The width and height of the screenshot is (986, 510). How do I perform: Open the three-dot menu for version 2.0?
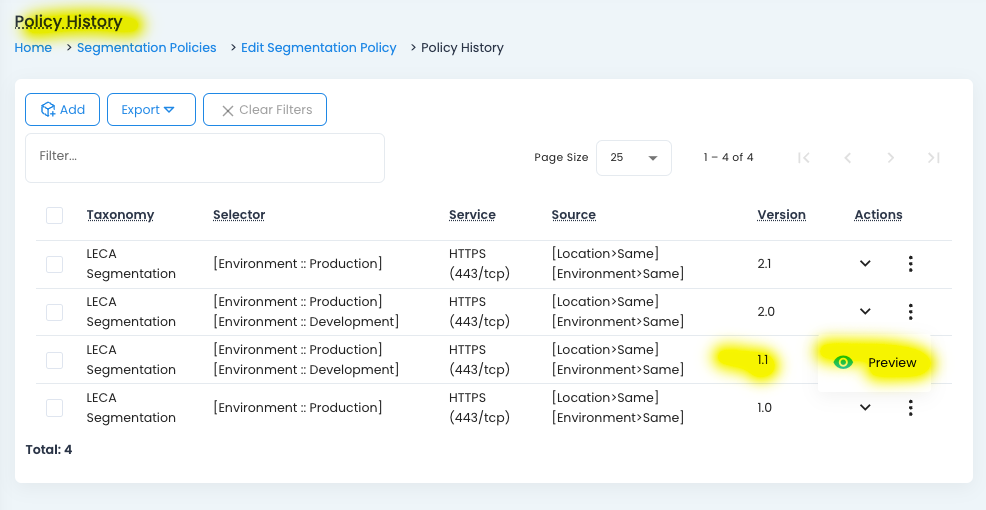pyautogui.click(x=910, y=312)
